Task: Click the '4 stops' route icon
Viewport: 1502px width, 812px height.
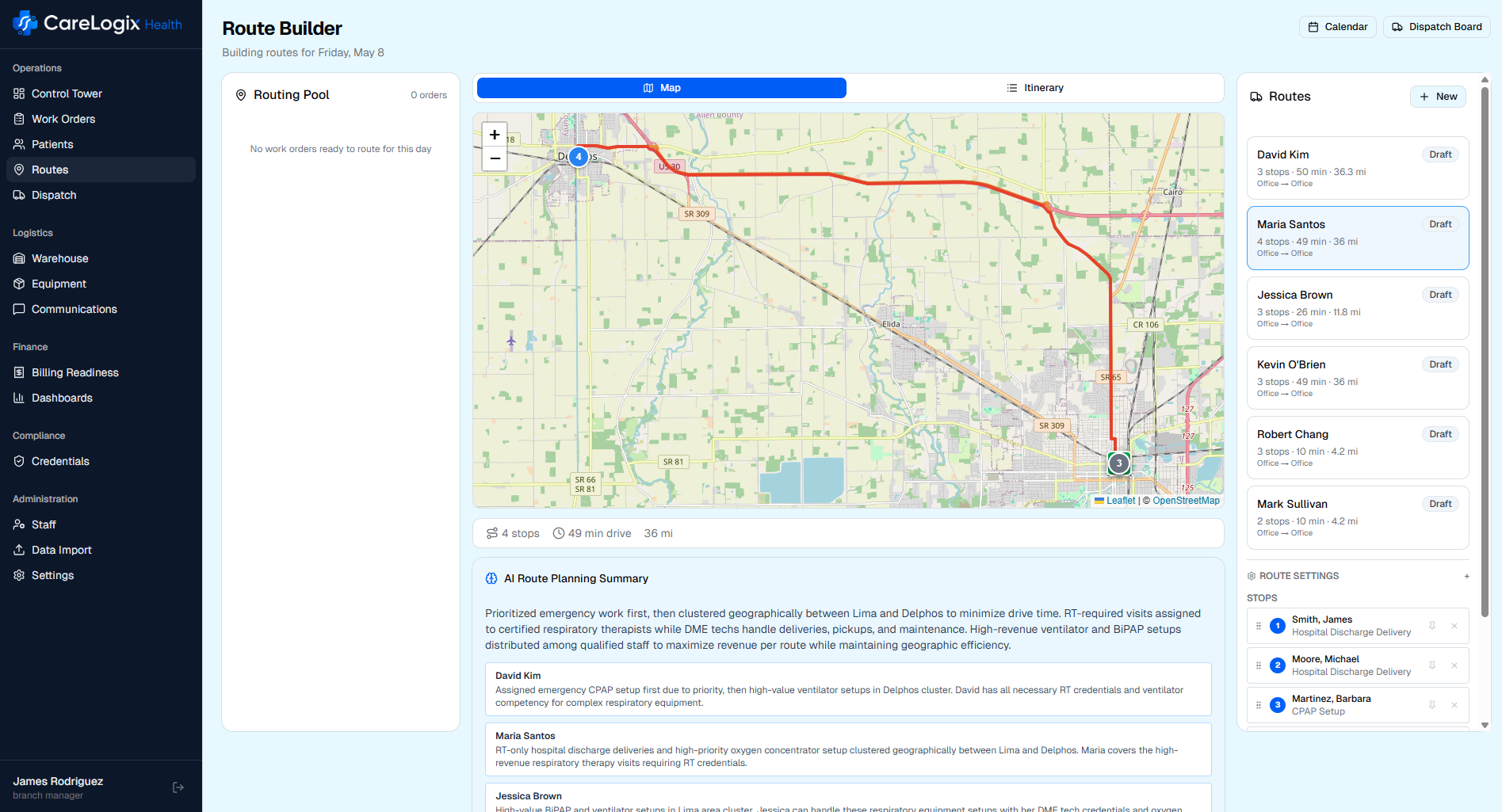Action: (x=492, y=533)
